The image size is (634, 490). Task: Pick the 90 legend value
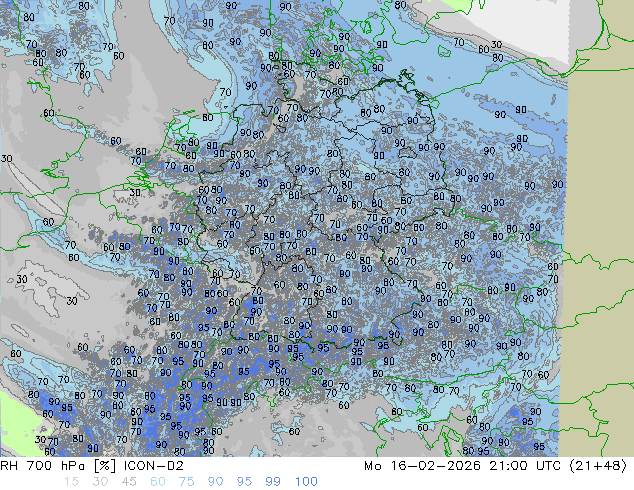[x=216, y=482]
